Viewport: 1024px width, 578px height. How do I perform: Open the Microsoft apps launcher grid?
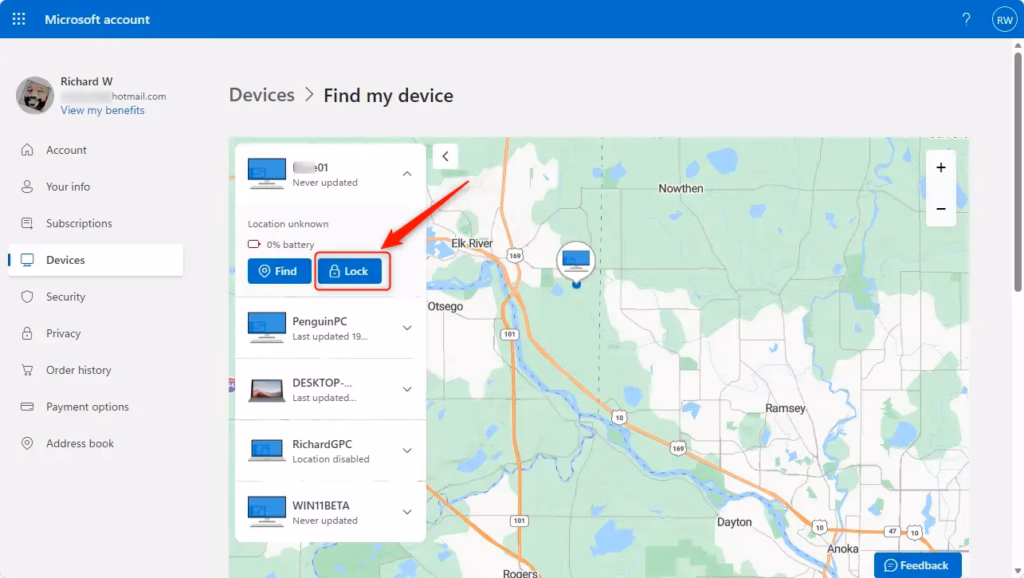tap(19, 19)
